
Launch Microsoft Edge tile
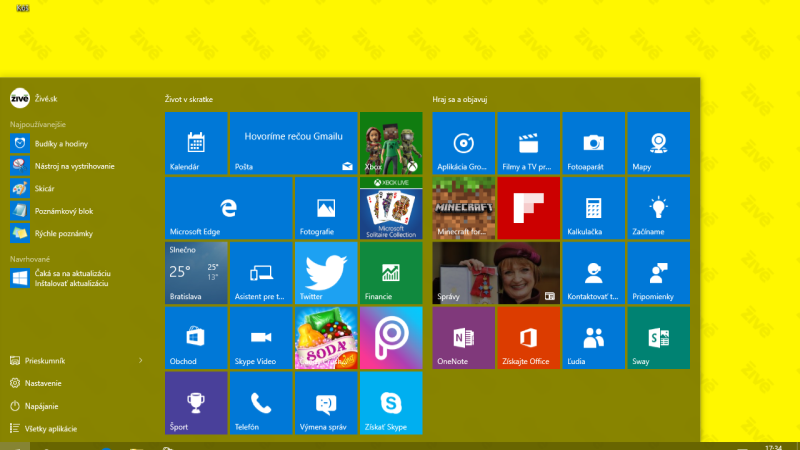click(x=229, y=208)
